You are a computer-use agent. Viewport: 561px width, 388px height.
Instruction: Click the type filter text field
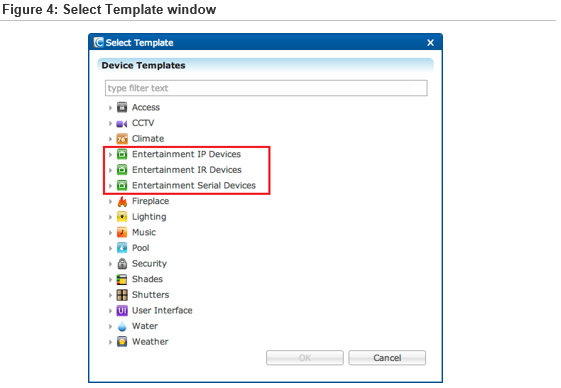(266, 88)
